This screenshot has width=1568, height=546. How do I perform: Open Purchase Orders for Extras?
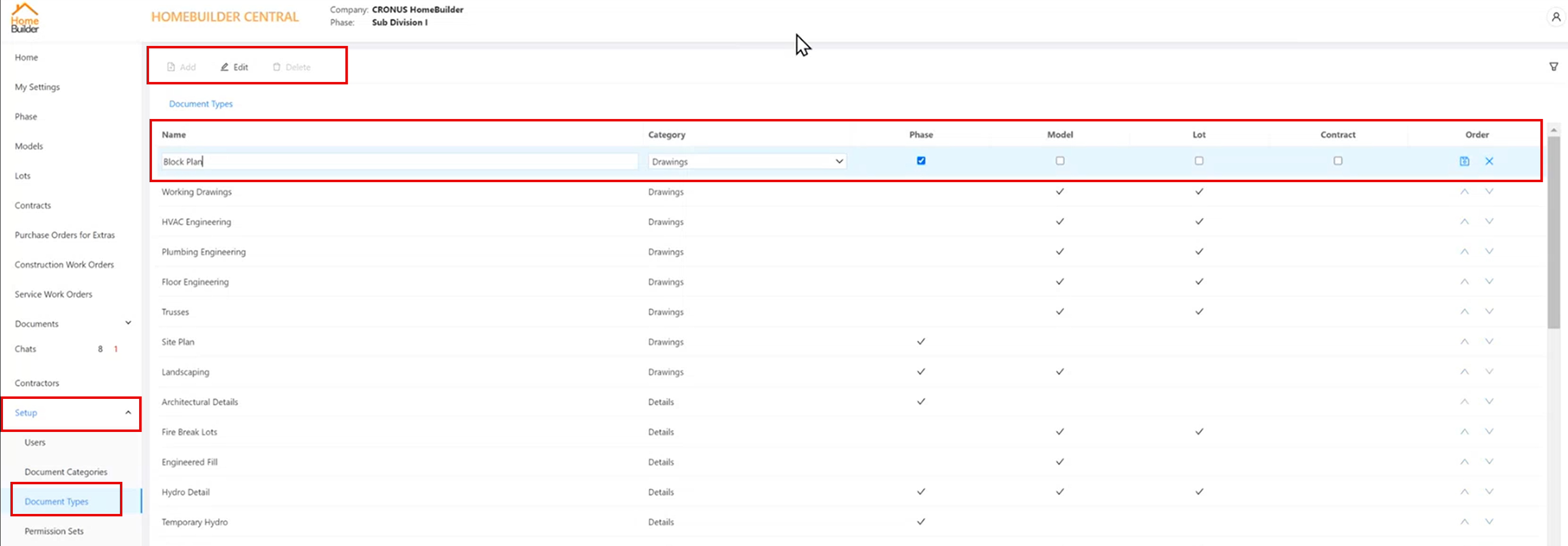65,235
